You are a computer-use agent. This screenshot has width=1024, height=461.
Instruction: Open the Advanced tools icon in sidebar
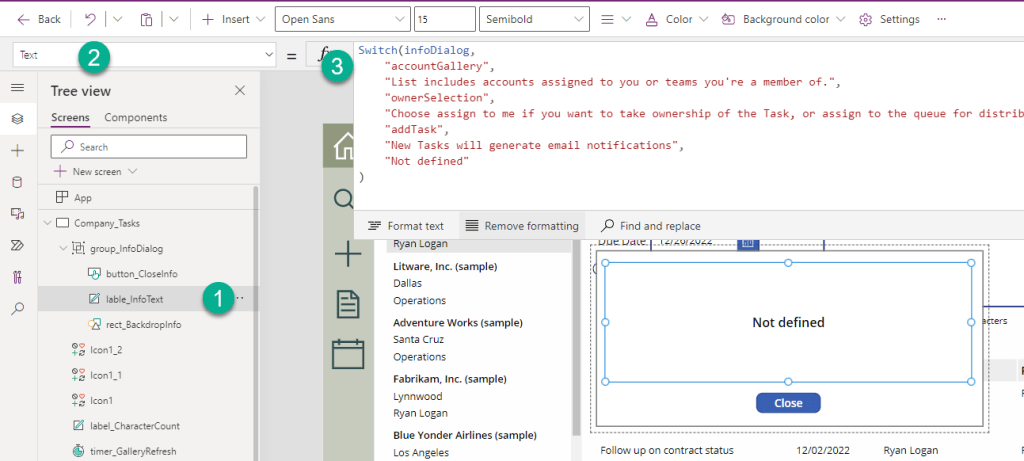click(18, 277)
